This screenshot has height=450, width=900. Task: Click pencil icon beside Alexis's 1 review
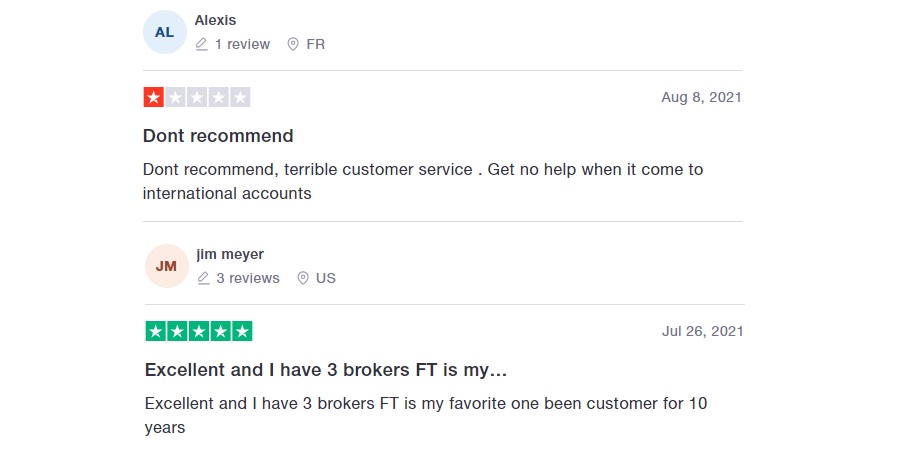201,44
